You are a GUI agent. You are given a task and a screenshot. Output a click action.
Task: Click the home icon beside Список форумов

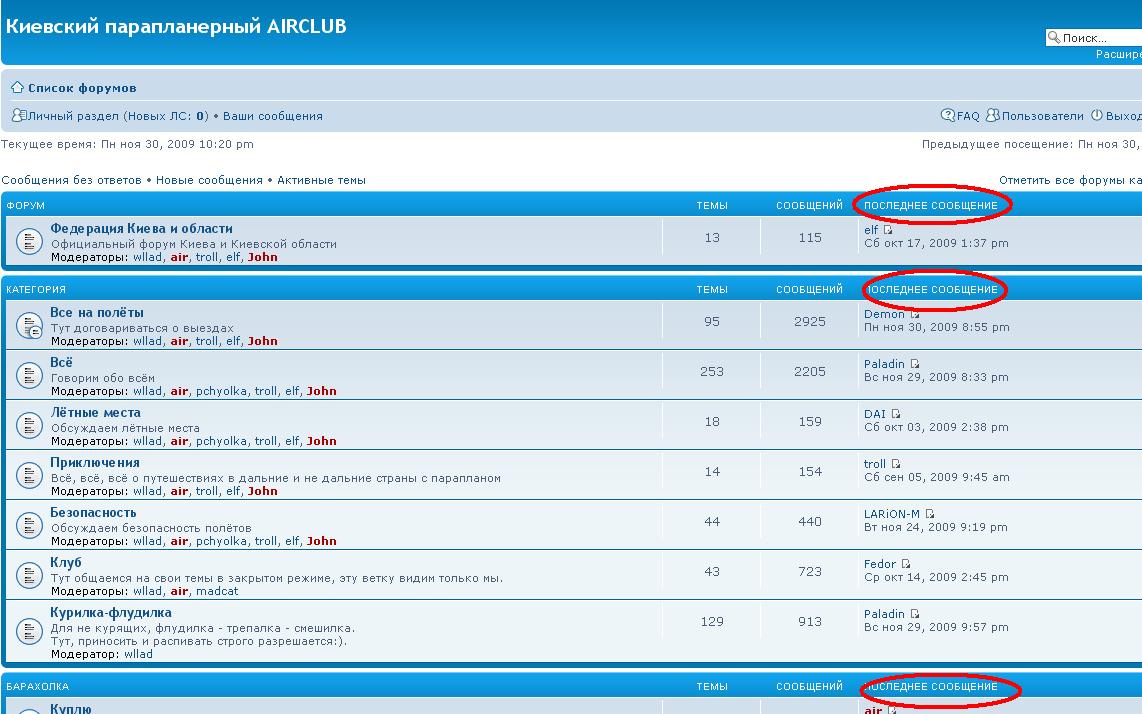pyautogui.click(x=17, y=88)
